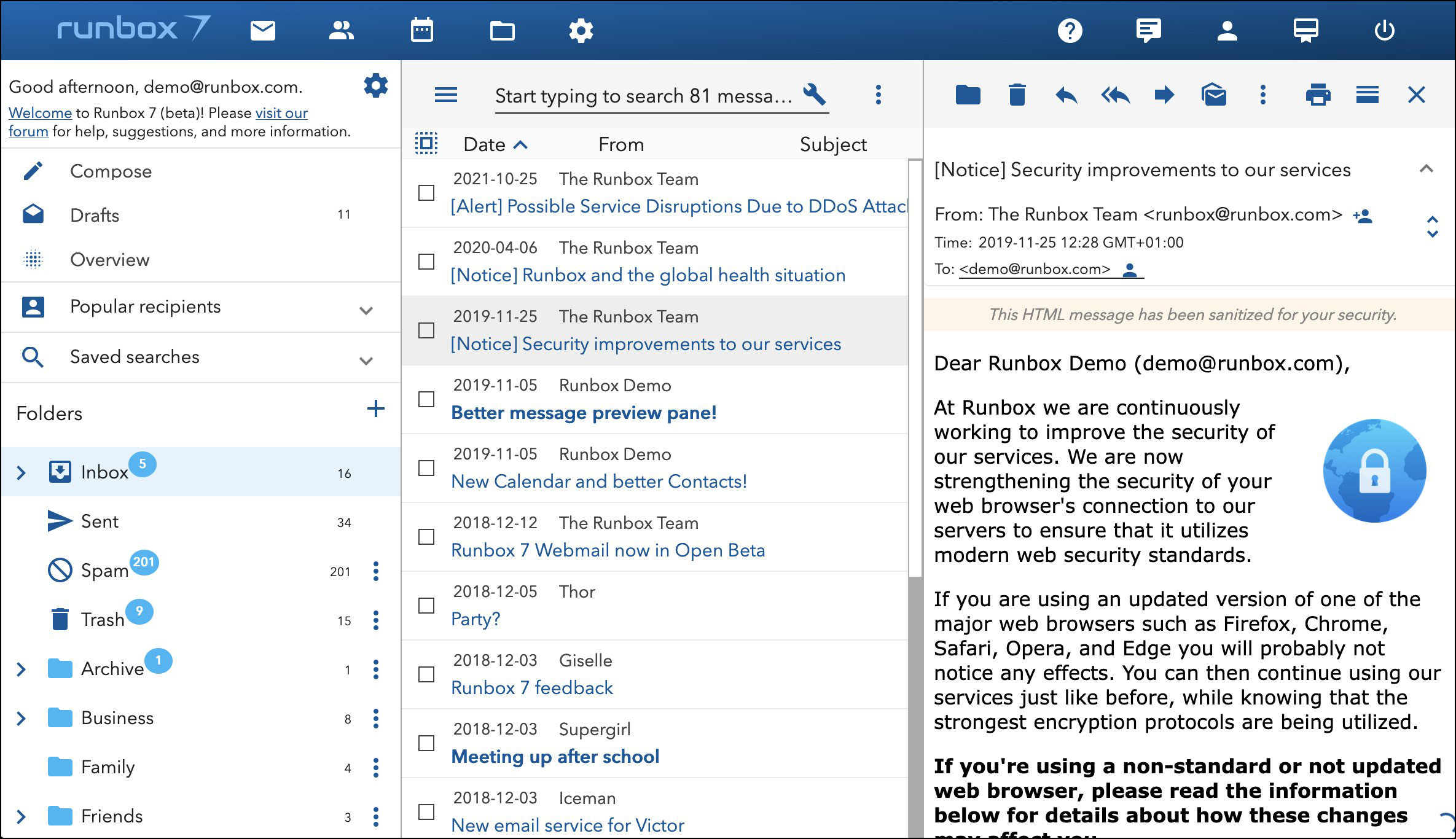This screenshot has height=839, width=1456.
Task: Open message list more options menu
Action: (x=879, y=95)
